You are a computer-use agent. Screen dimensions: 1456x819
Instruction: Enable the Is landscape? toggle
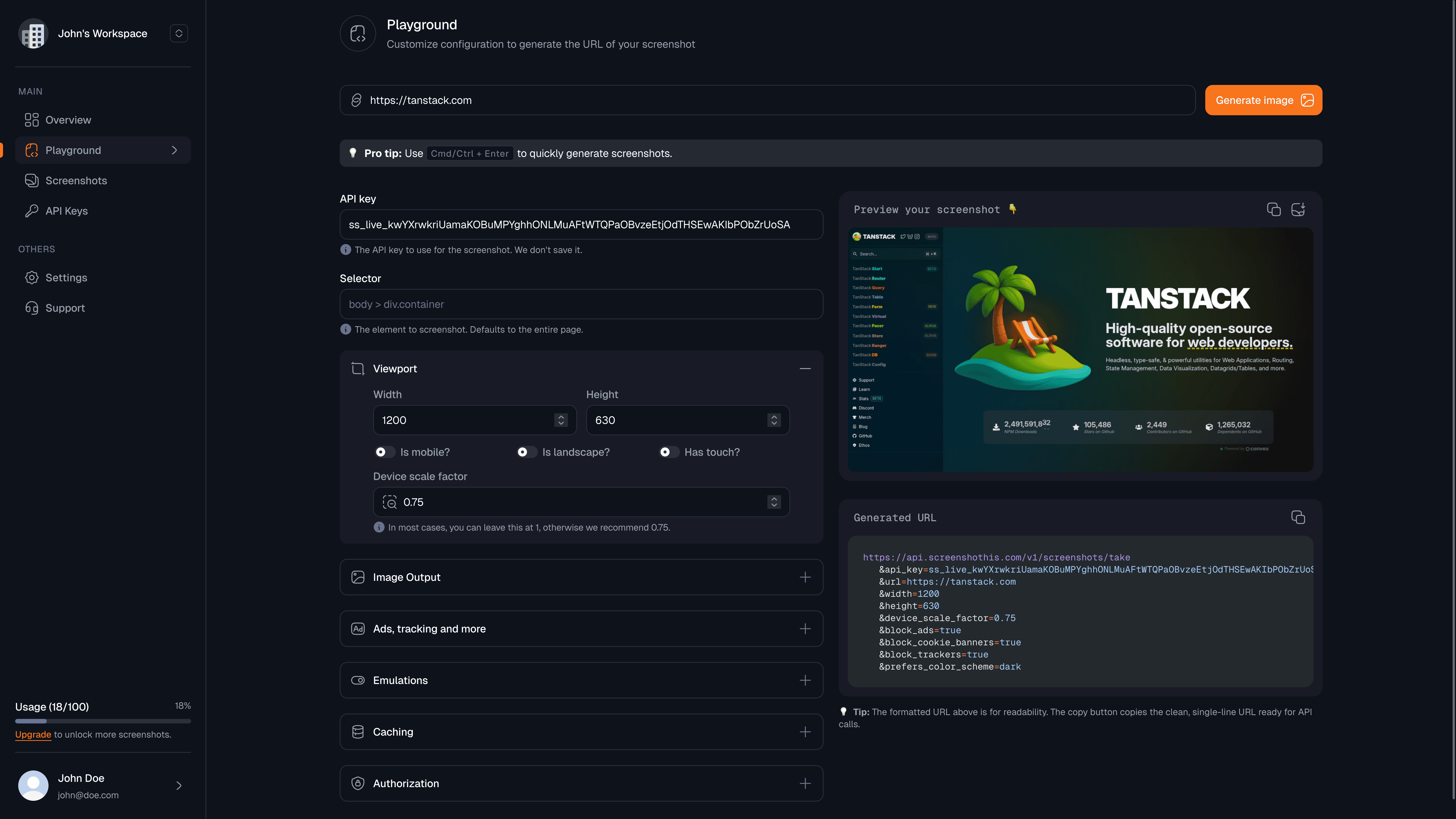[x=526, y=452]
